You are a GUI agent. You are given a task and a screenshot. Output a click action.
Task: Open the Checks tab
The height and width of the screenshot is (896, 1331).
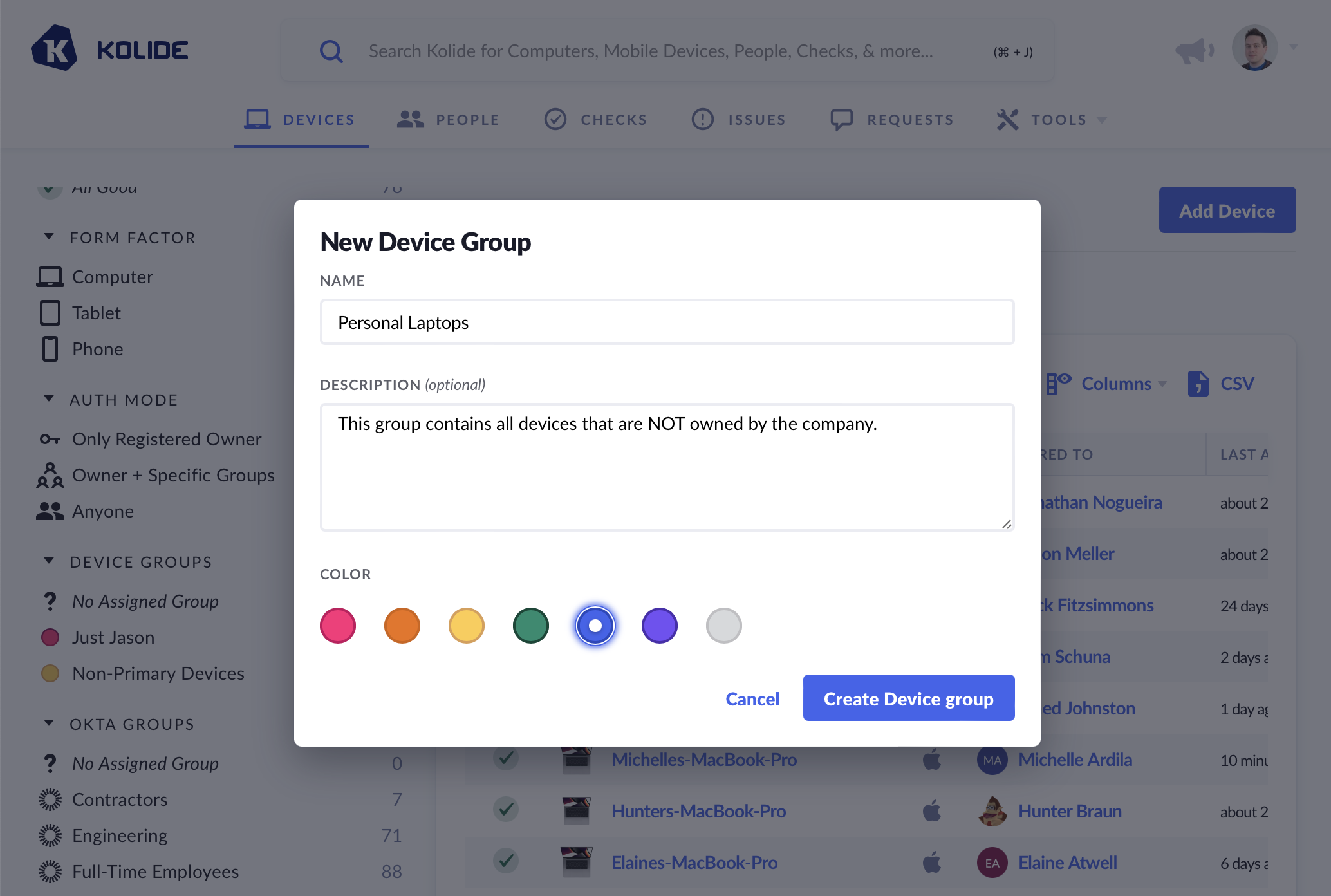(595, 120)
